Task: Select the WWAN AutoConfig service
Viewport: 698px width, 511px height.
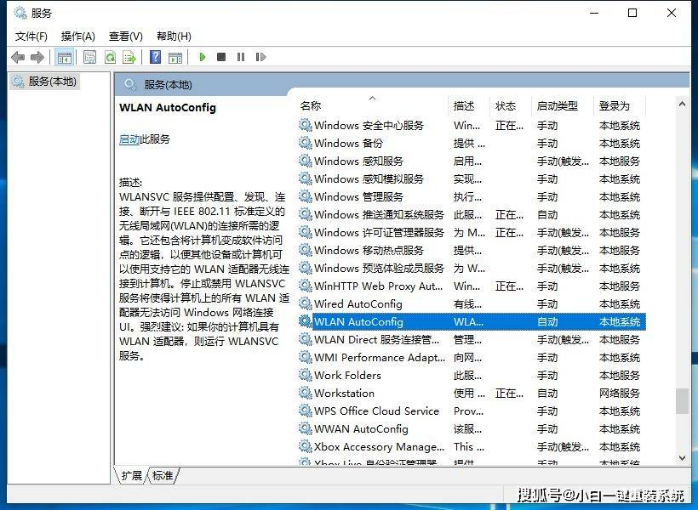Action: 471,429
